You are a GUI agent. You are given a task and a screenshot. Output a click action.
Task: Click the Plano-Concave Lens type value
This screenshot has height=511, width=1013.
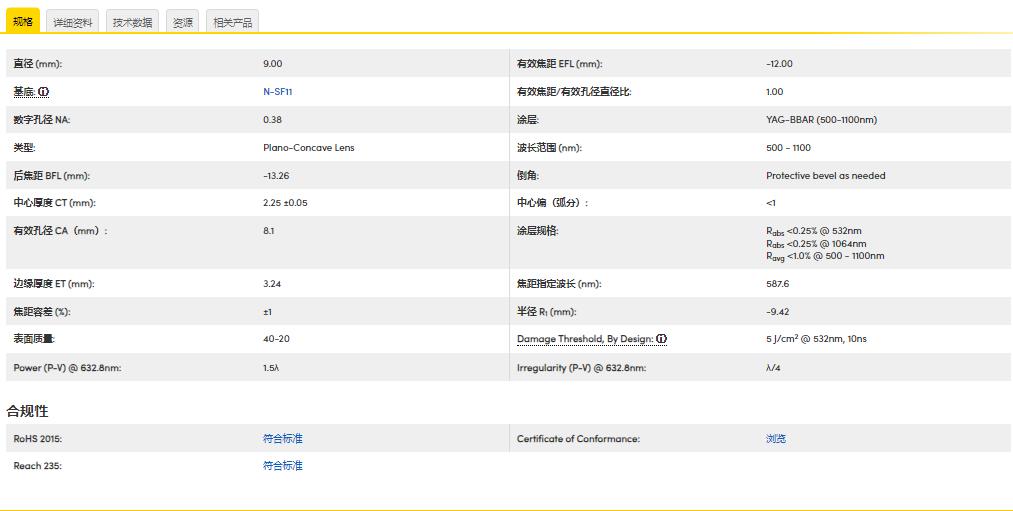309,147
